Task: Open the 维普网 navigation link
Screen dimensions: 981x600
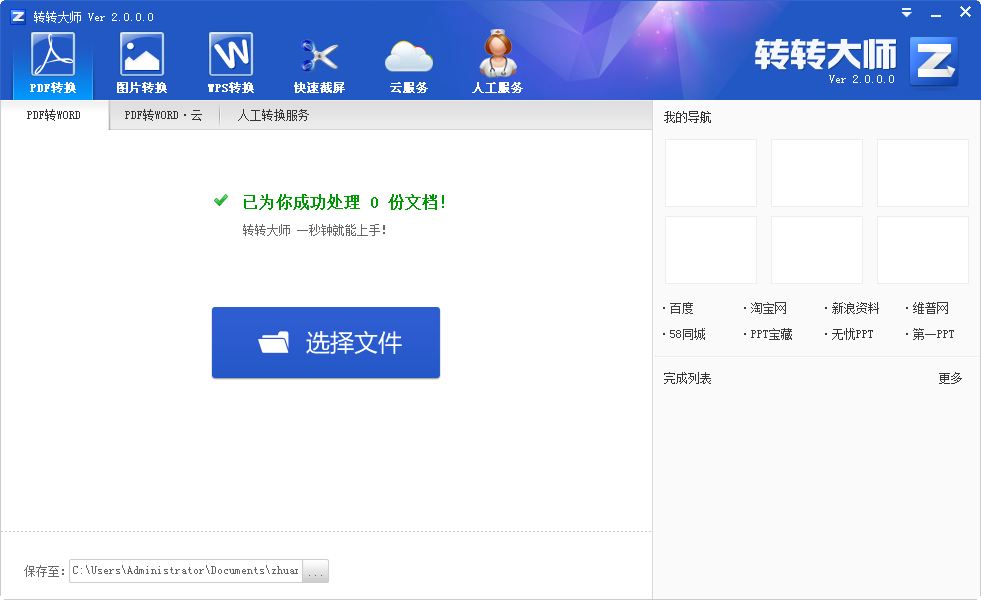Action: [930, 307]
